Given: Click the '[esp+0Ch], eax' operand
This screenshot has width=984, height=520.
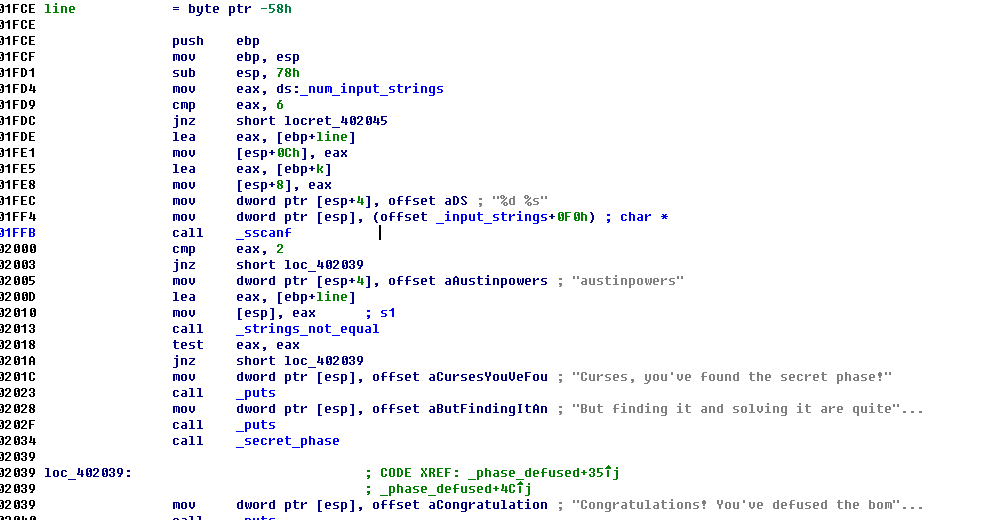Looking at the screenshot, I should (292, 153).
